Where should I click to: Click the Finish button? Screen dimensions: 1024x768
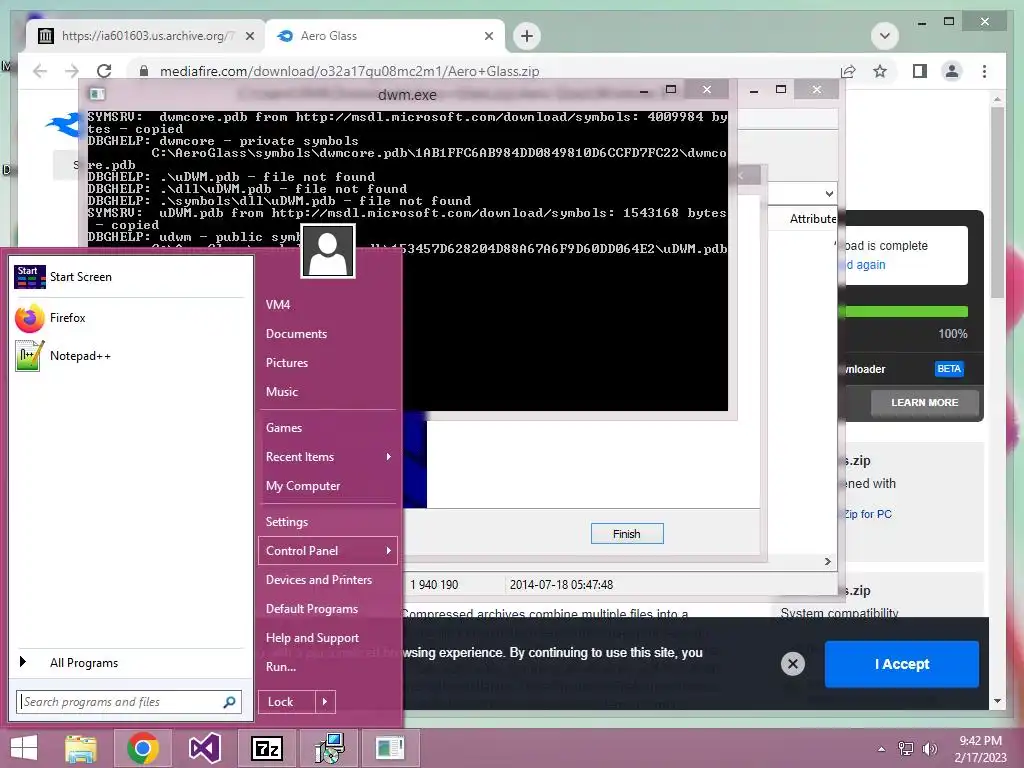point(627,534)
